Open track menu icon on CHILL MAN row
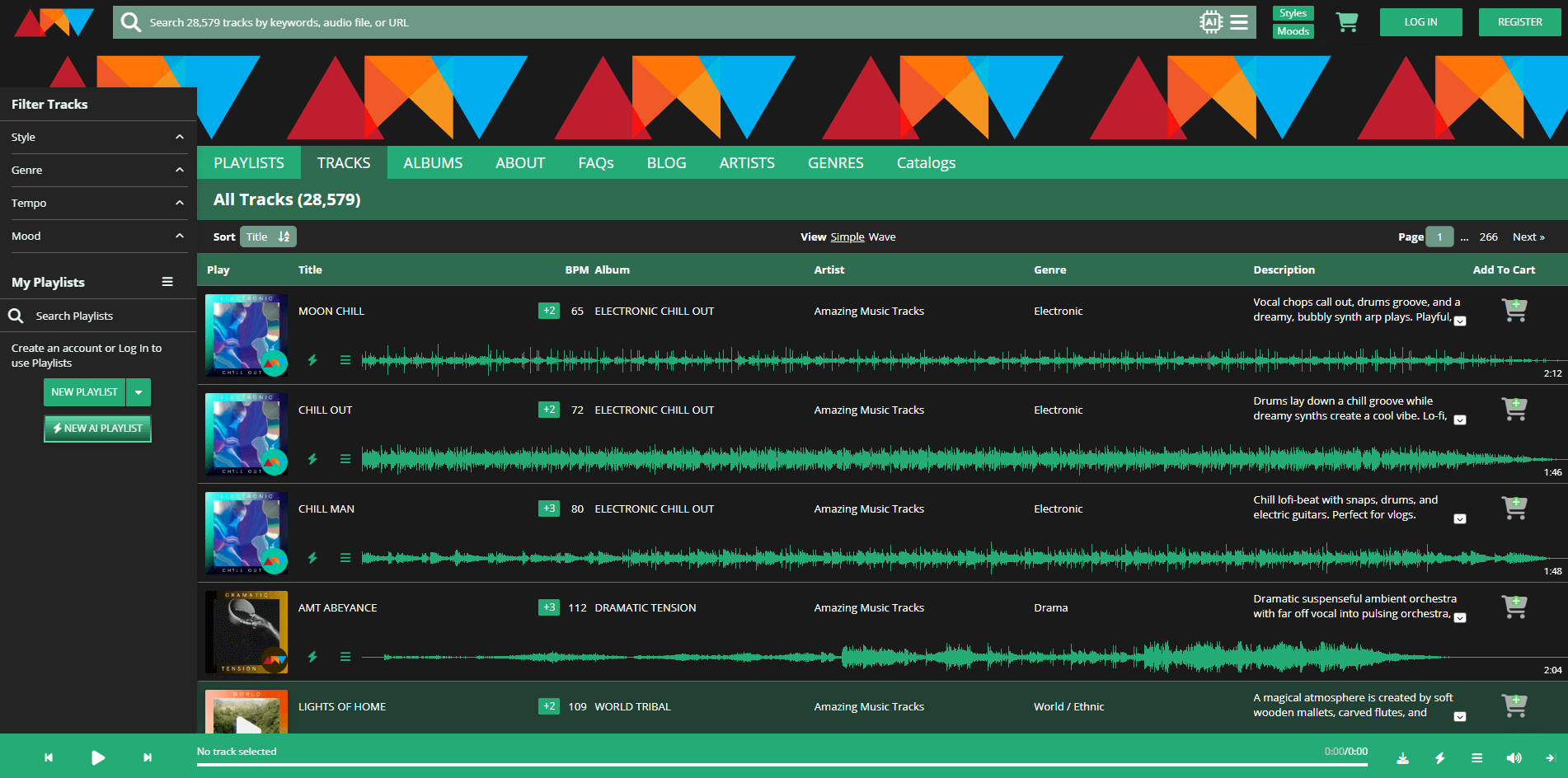Image resolution: width=1568 pixels, height=778 pixels. [345, 558]
